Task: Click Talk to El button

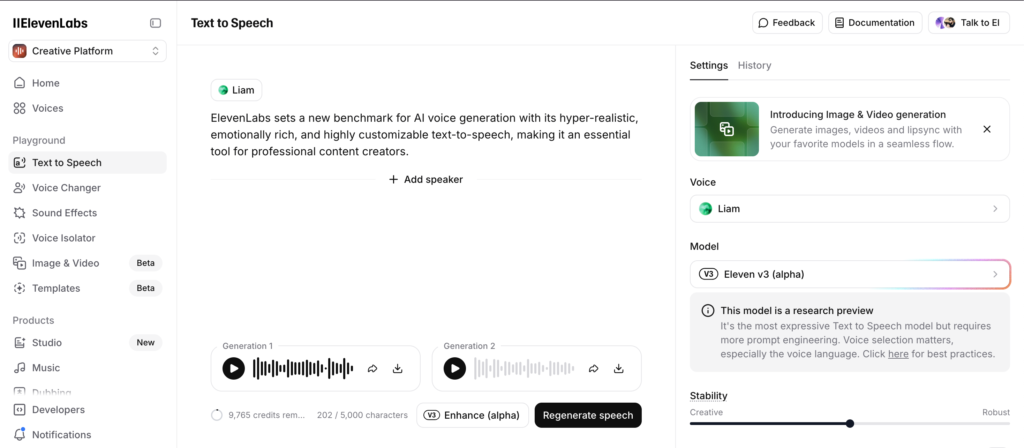Action: [969, 23]
